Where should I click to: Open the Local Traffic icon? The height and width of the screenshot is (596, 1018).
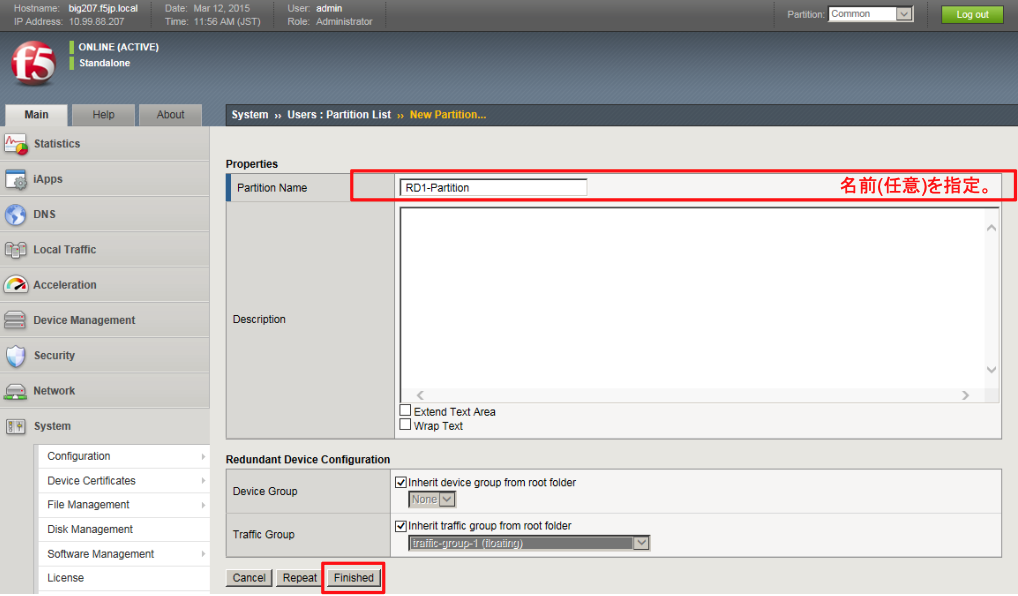[16, 249]
